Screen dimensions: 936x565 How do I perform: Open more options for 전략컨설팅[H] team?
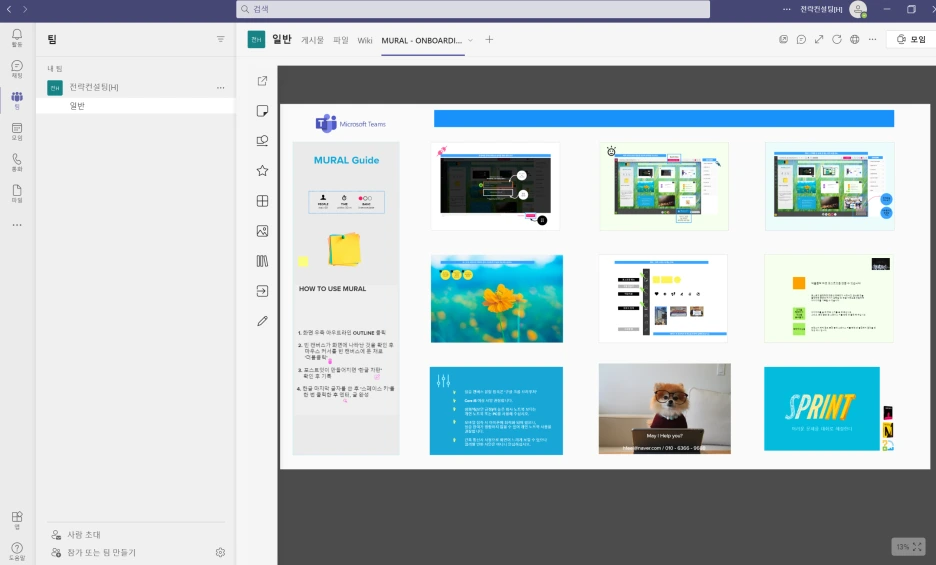pos(220,87)
